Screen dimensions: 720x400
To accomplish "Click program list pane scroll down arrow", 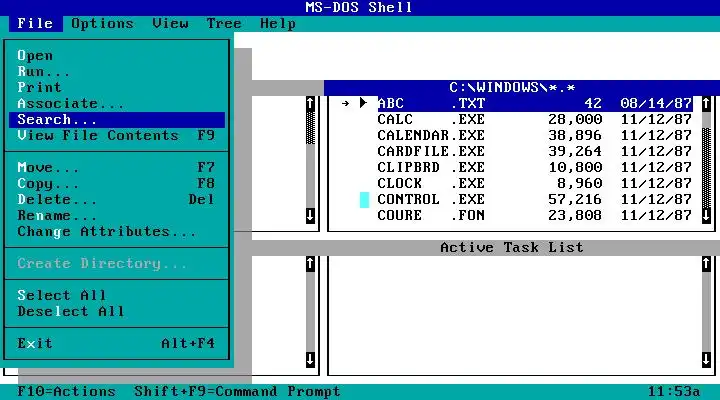I will click(x=310, y=359).
